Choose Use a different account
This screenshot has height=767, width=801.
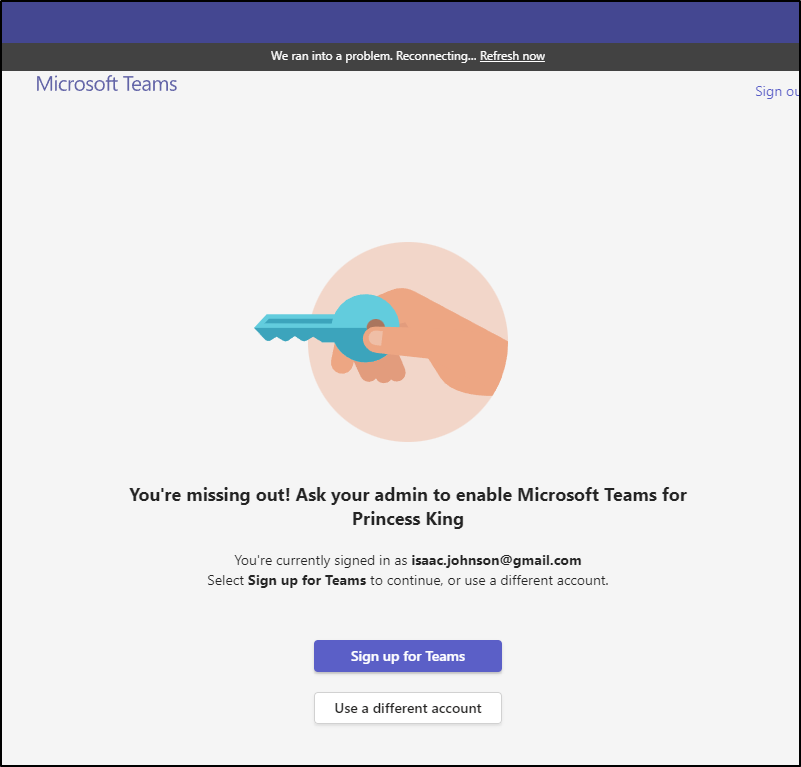(x=408, y=708)
